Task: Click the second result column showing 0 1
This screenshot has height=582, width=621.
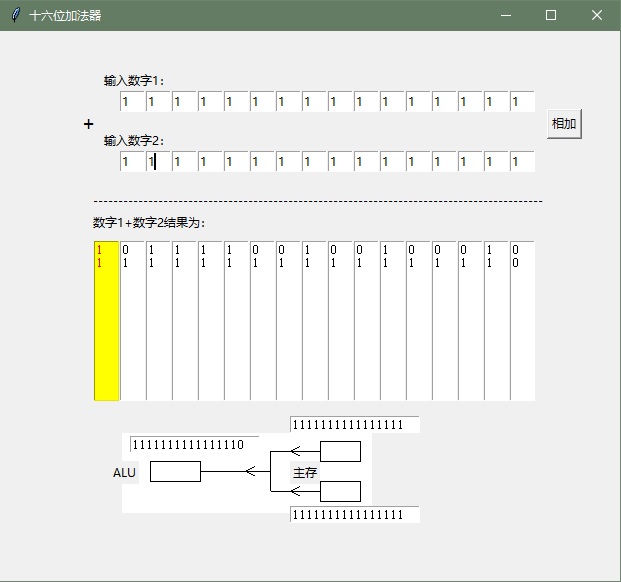Action: coord(132,321)
